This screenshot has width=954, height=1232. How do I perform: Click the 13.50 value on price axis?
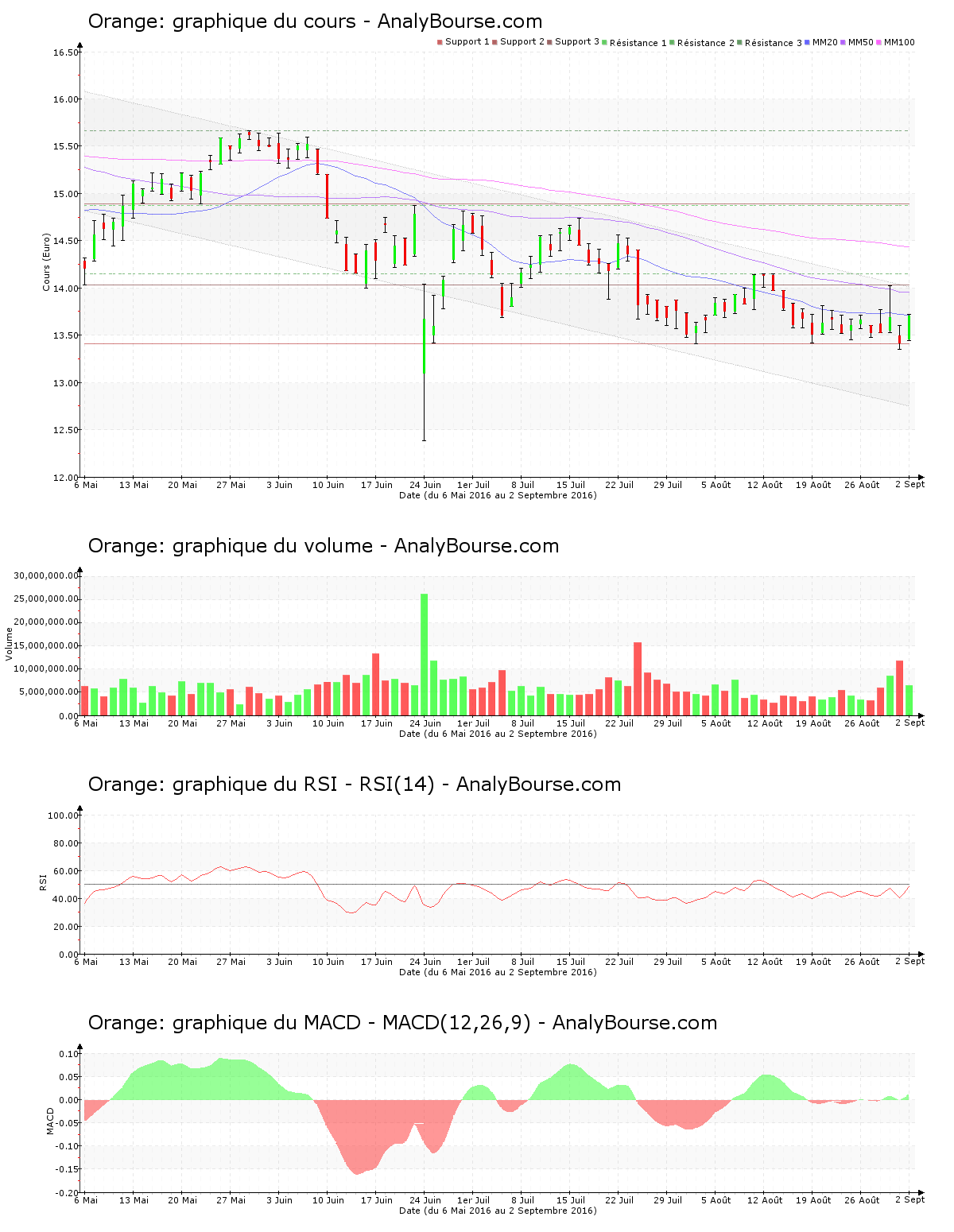66,335
